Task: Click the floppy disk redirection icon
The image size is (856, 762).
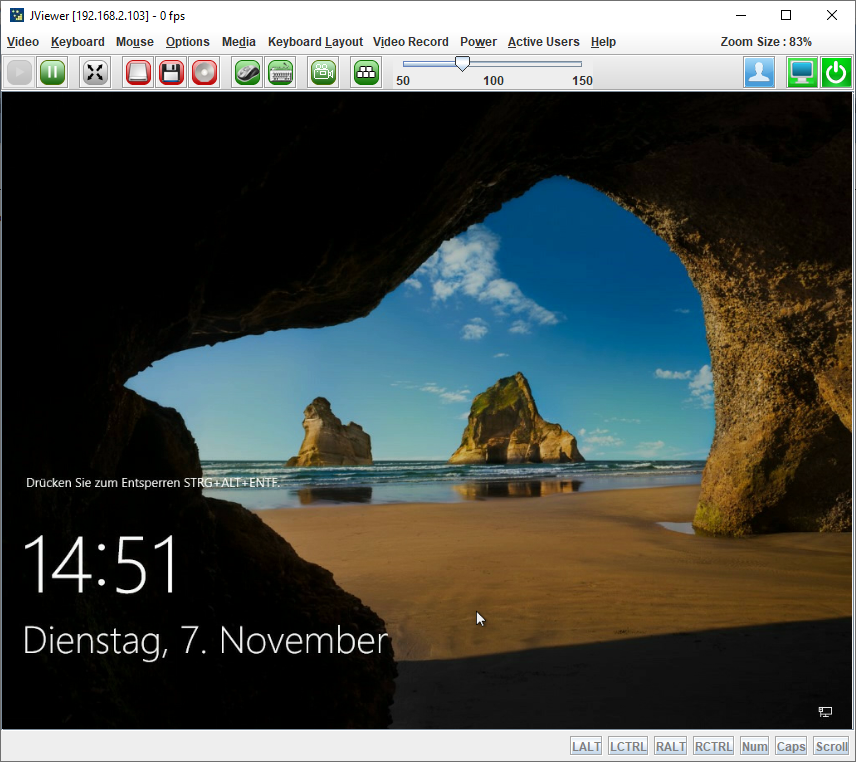Action: [x=172, y=72]
